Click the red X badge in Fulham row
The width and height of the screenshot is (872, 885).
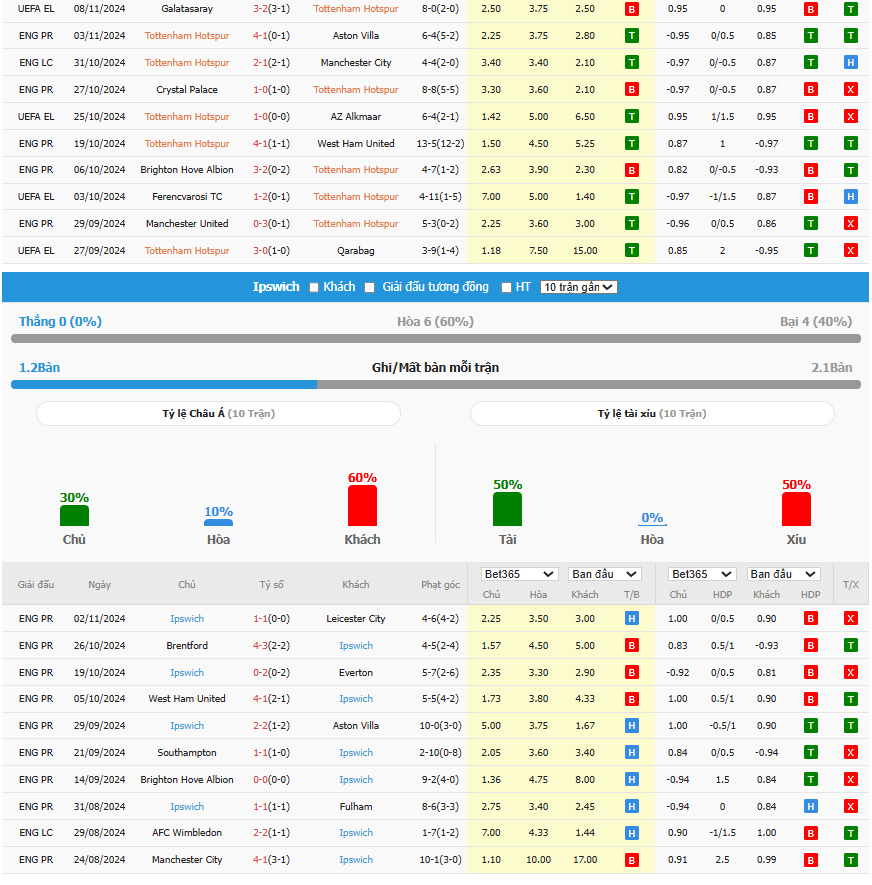[850, 807]
